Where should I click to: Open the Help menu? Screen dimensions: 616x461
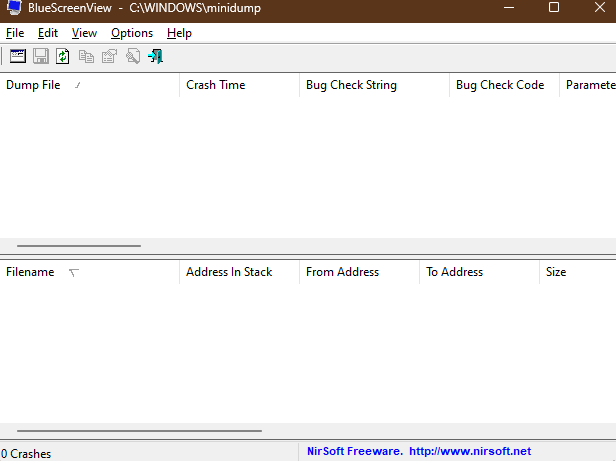point(179,33)
